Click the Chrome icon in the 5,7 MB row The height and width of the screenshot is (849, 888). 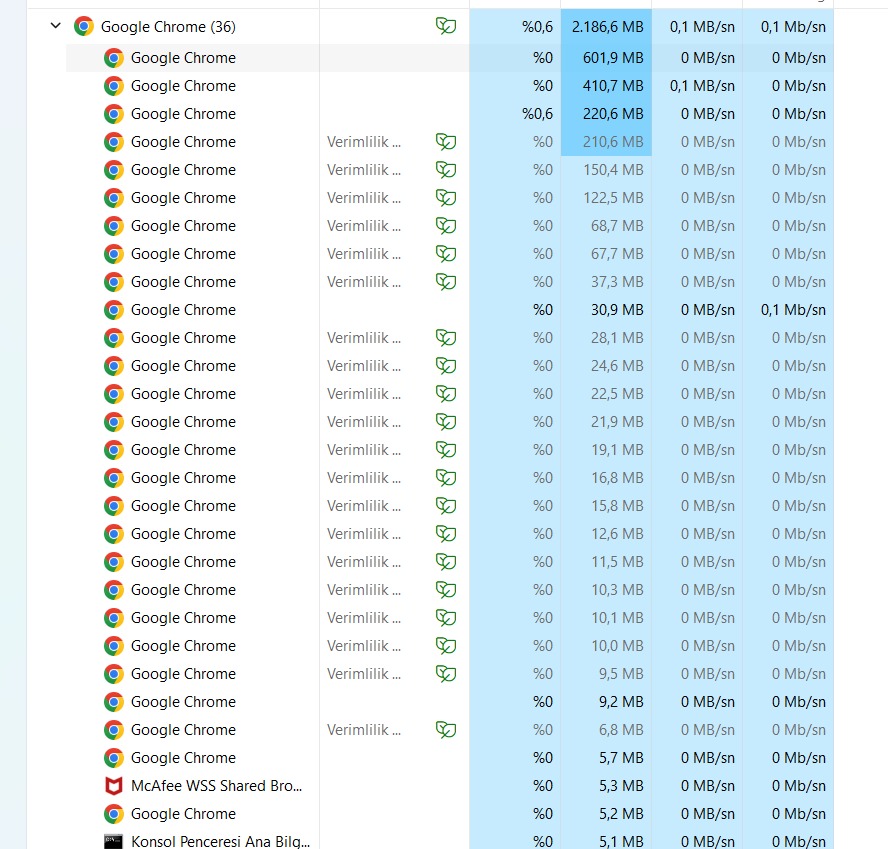click(114, 758)
